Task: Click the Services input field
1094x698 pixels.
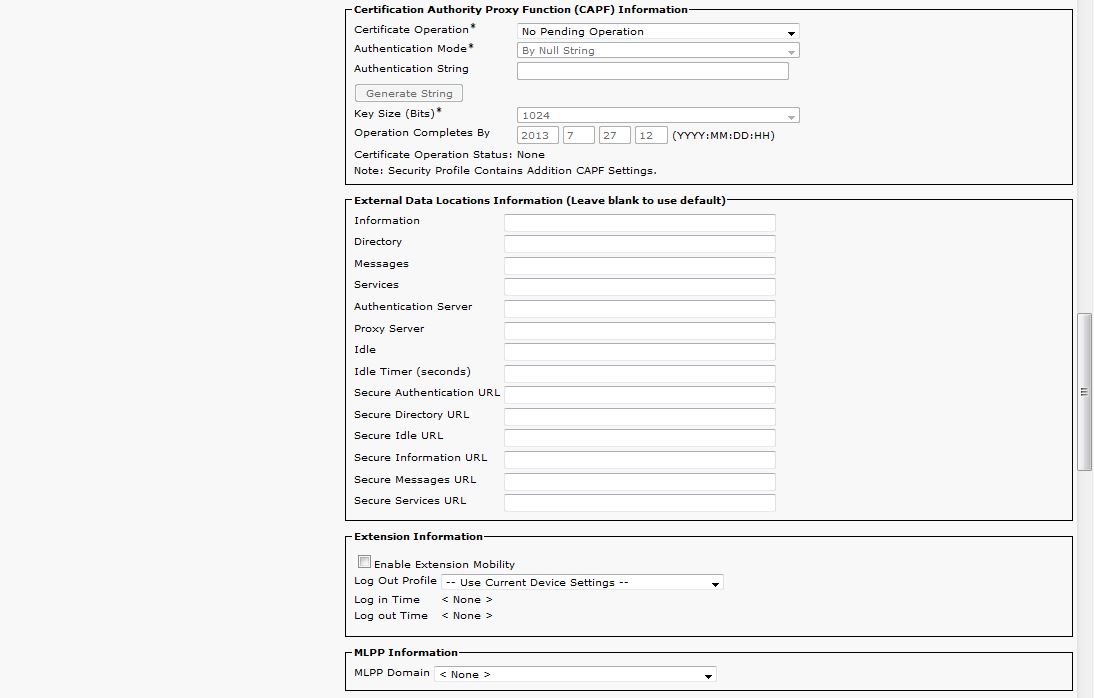Action: pyautogui.click(x=639, y=287)
